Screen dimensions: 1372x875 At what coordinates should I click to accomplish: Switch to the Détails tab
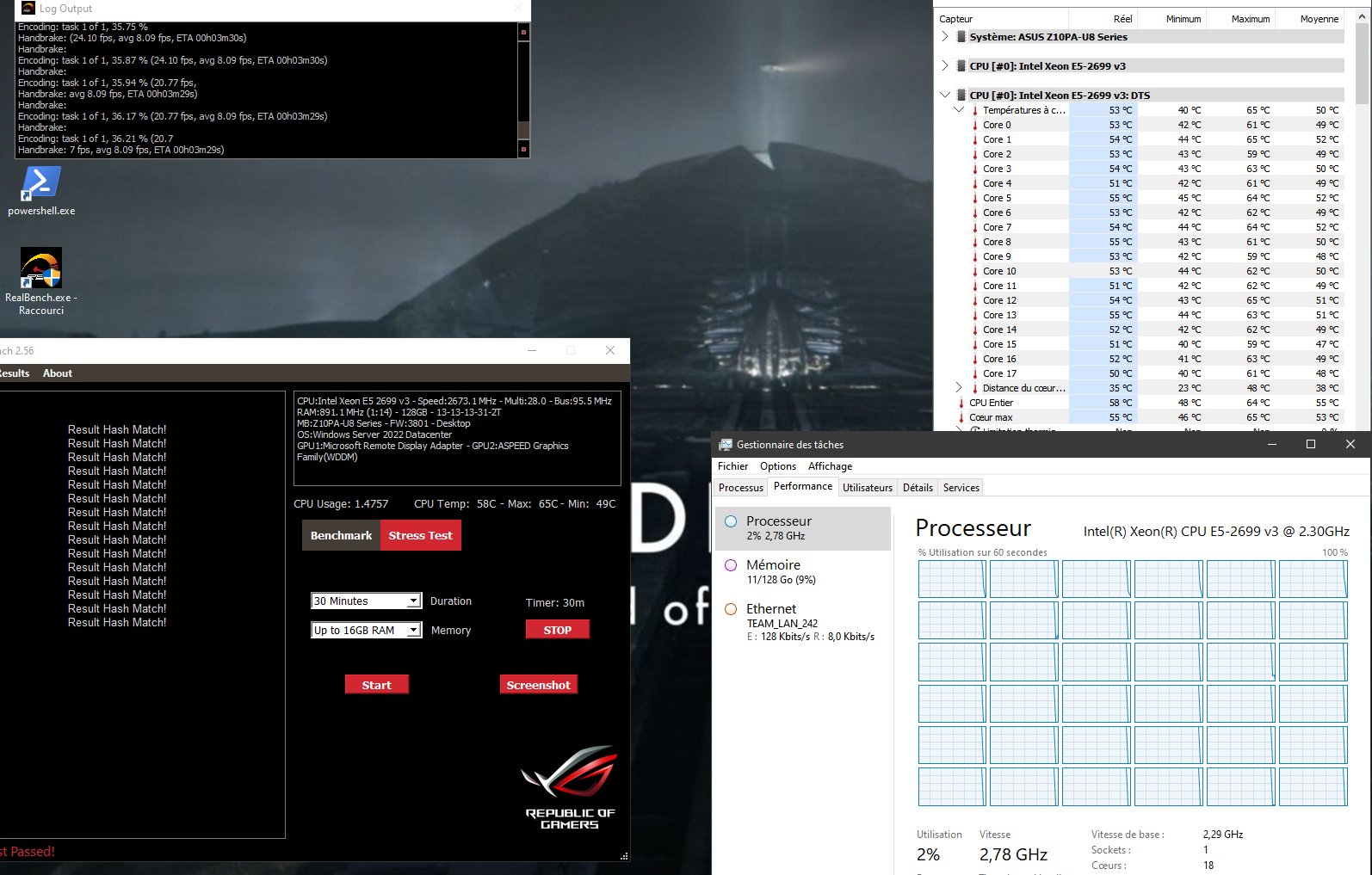918,488
